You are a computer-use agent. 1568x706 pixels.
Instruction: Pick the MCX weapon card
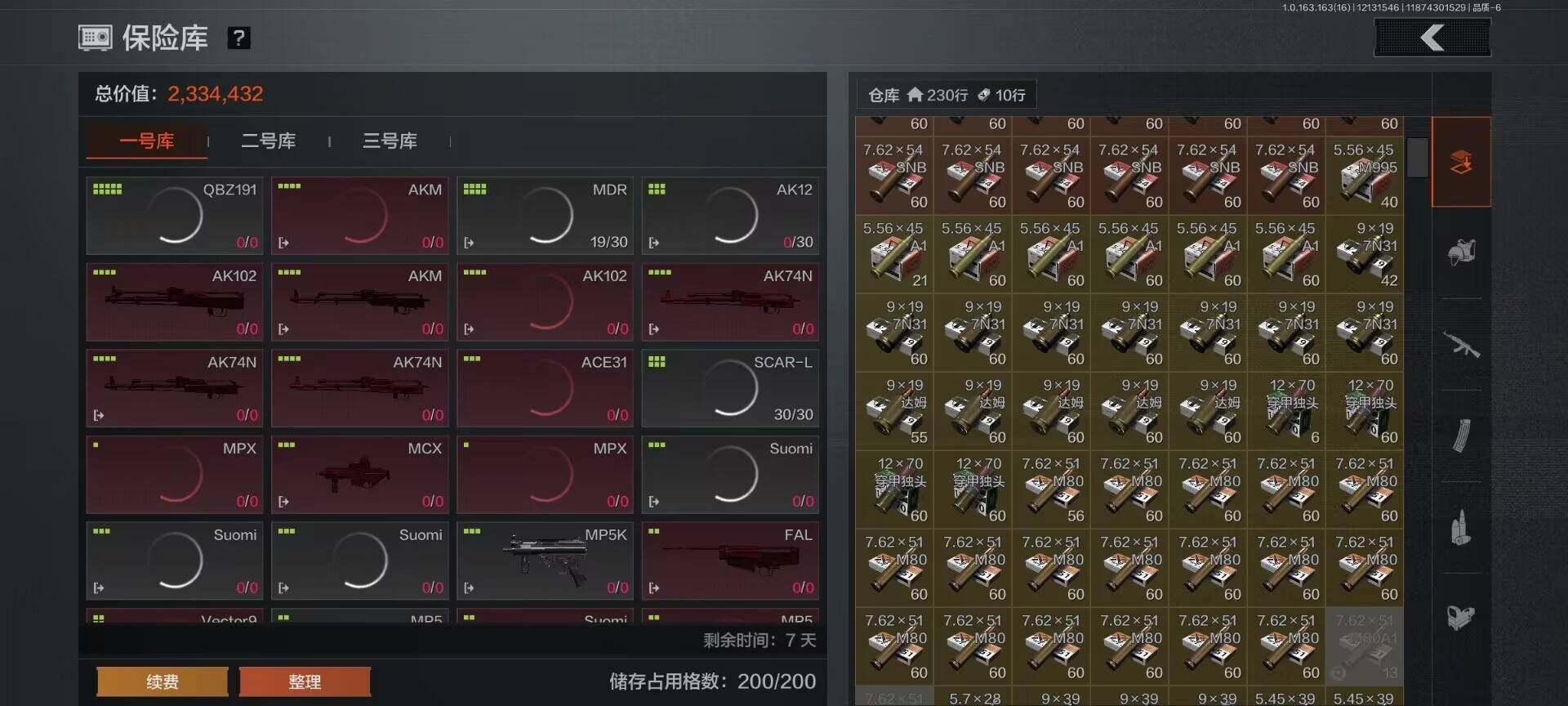point(359,475)
